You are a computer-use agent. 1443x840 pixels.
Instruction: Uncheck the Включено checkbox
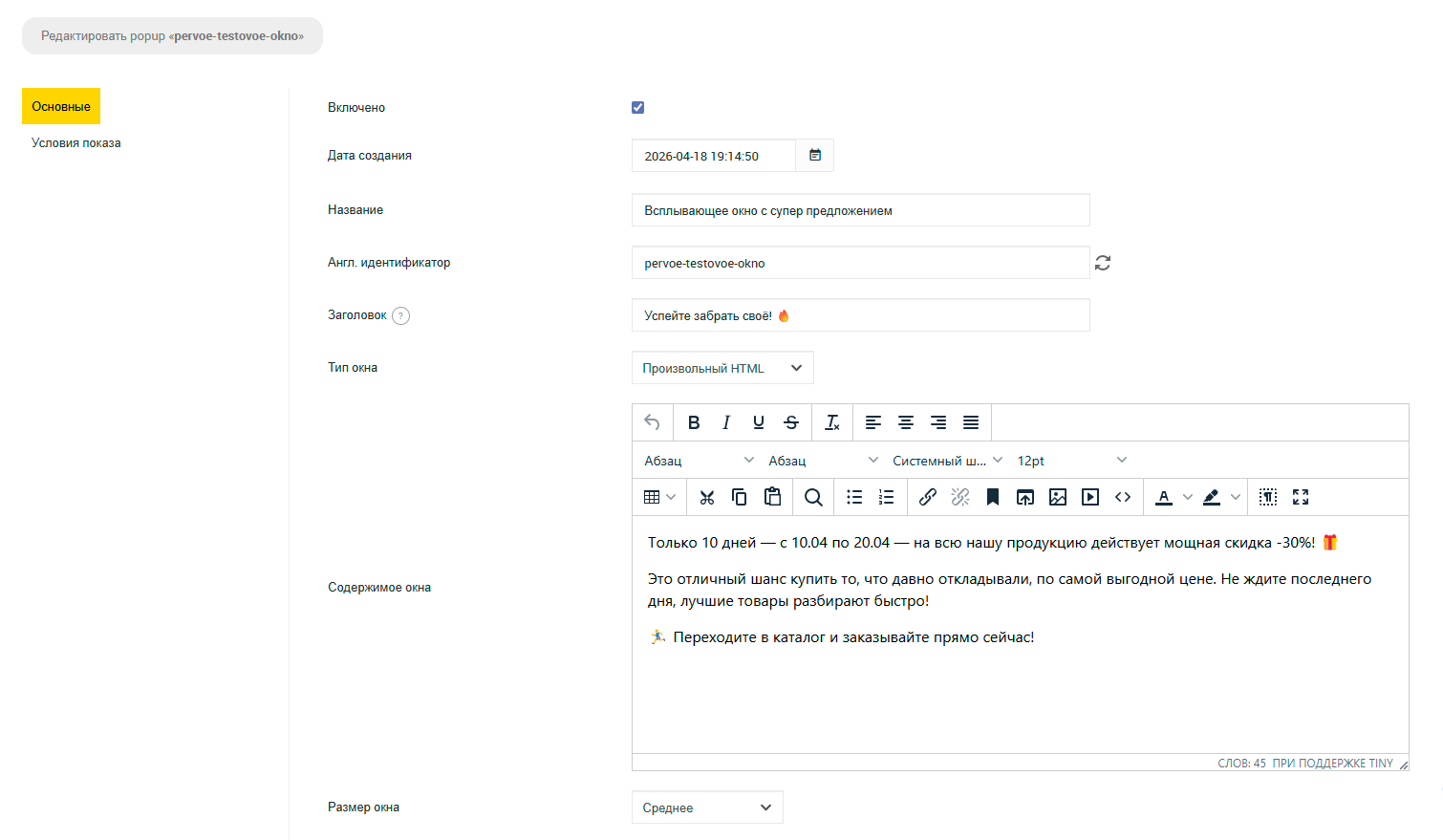638,108
